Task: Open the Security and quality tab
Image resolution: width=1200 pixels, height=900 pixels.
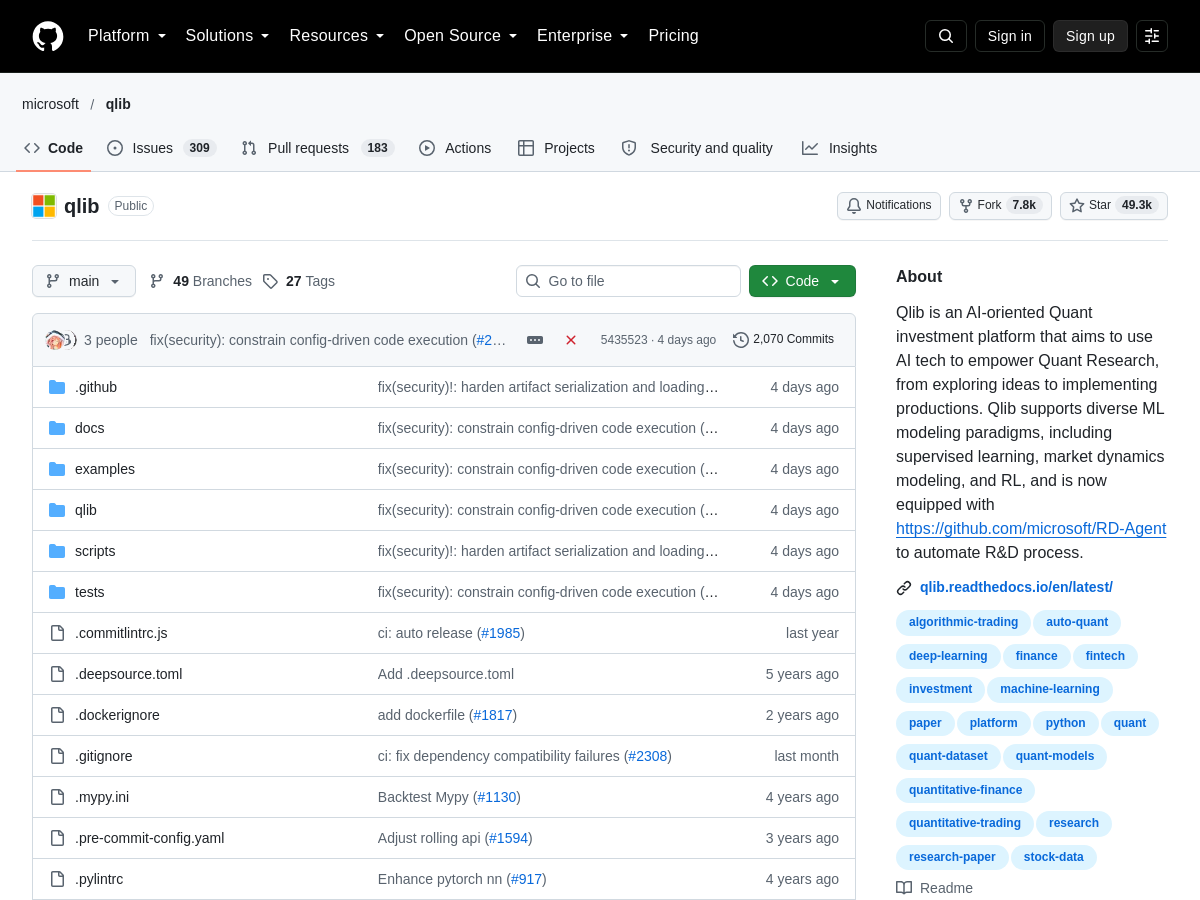Action: click(697, 148)
